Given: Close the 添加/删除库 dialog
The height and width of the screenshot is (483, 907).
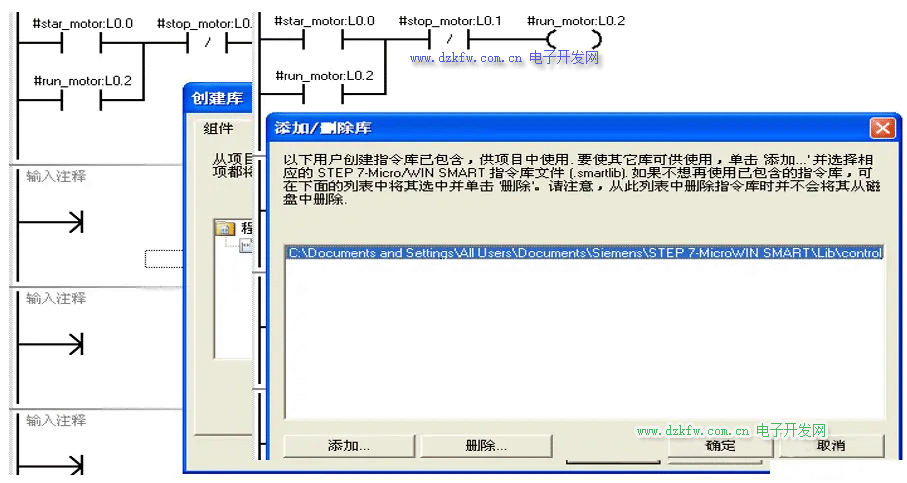Looking at the screenshot, I should [881, 128].
